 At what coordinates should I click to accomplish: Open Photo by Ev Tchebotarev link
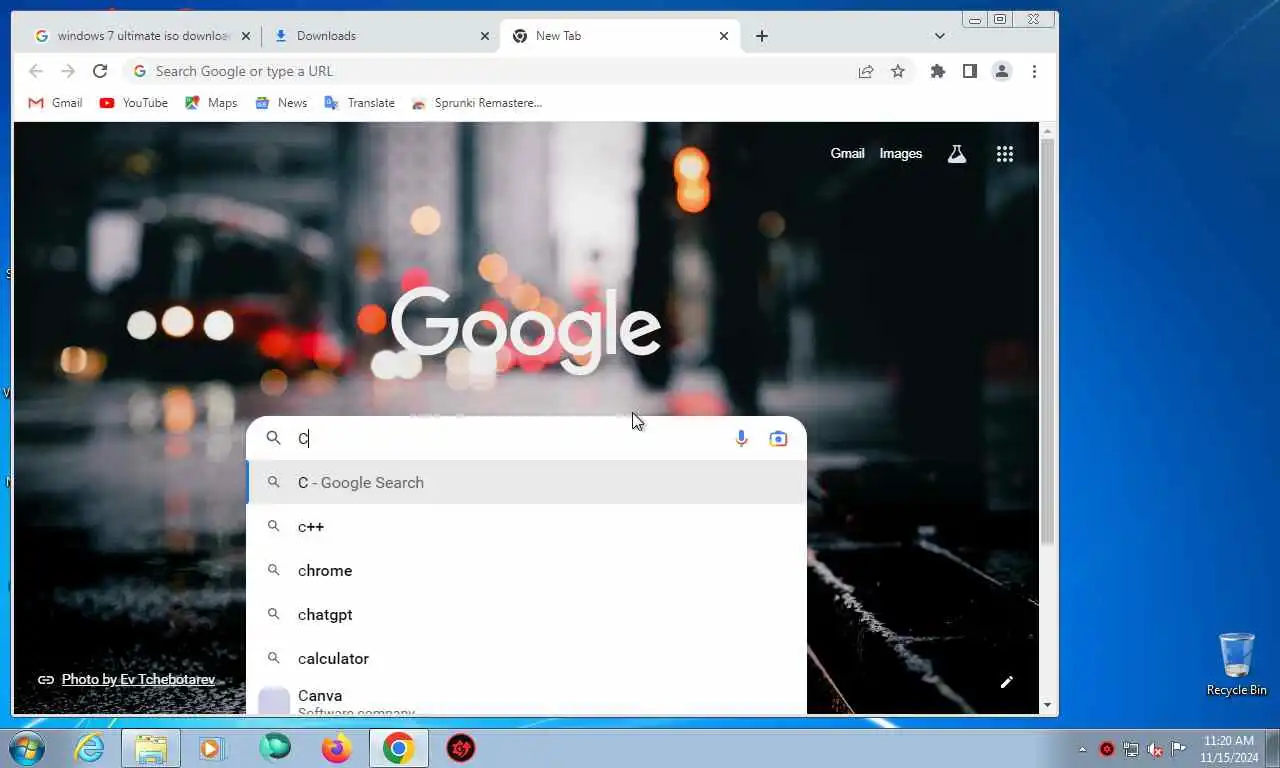tap(138, 679)
